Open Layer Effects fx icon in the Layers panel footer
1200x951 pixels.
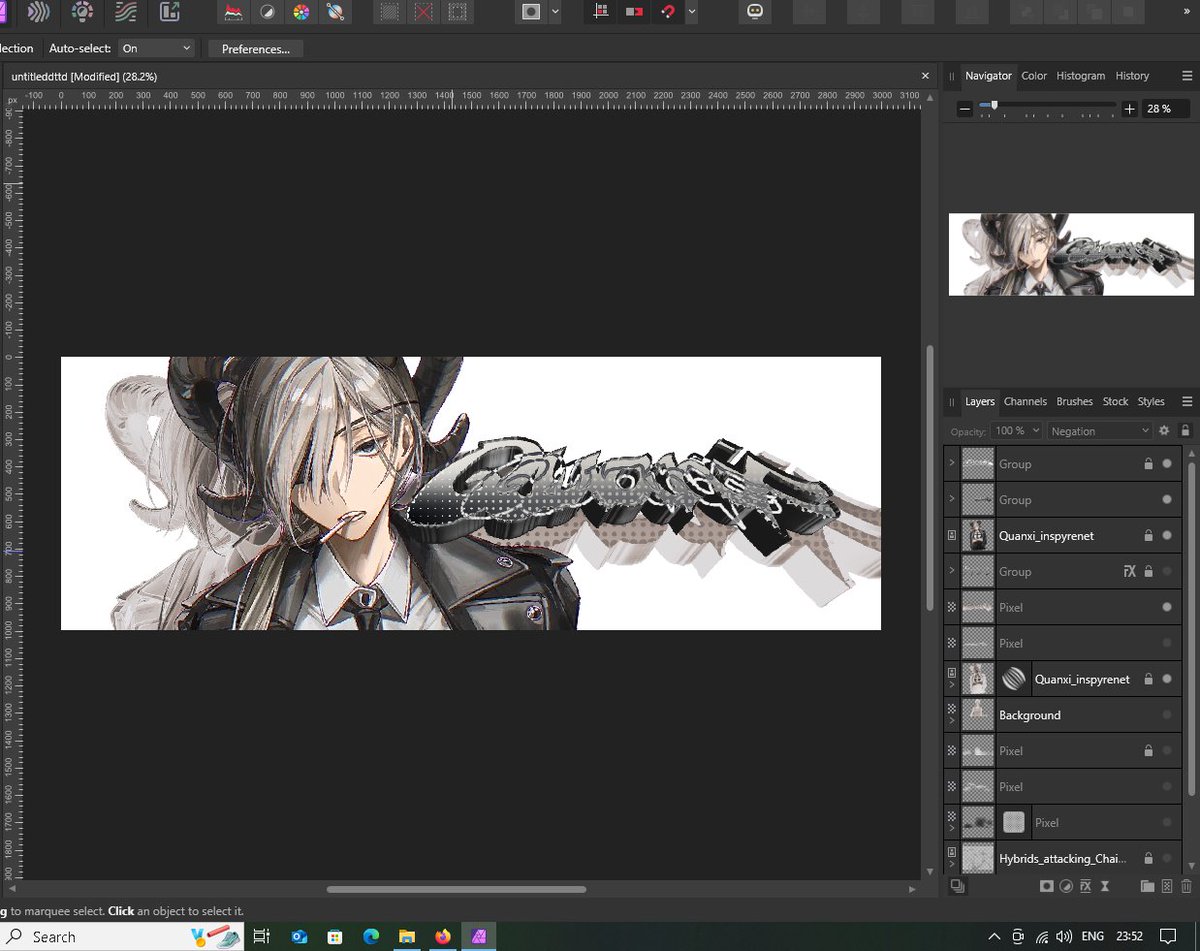tap(1085, 886)
